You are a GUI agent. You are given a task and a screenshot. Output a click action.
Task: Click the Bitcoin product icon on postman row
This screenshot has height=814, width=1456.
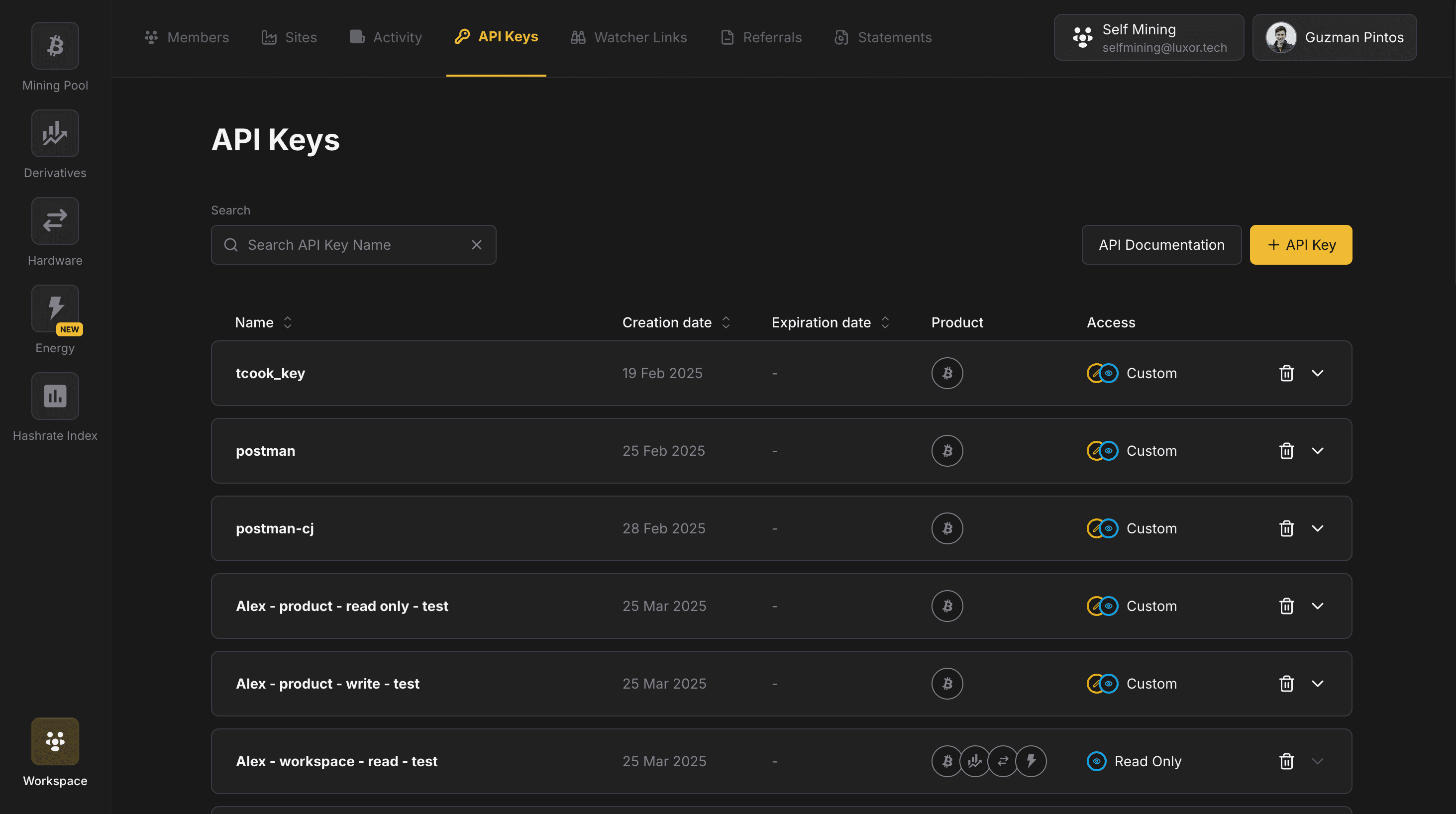tap(947, 450)
